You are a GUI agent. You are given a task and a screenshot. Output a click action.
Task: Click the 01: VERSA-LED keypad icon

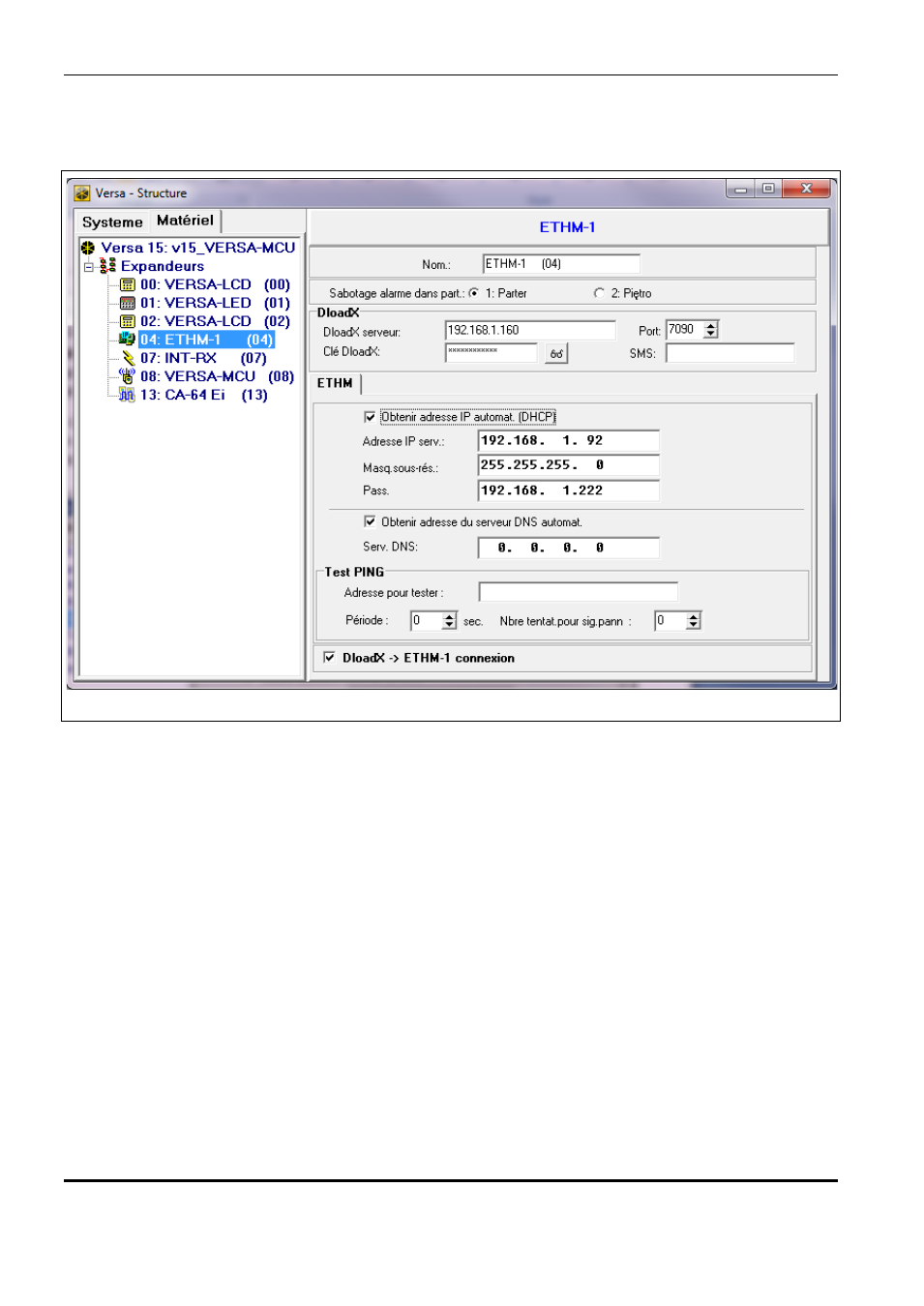[127, 303]
